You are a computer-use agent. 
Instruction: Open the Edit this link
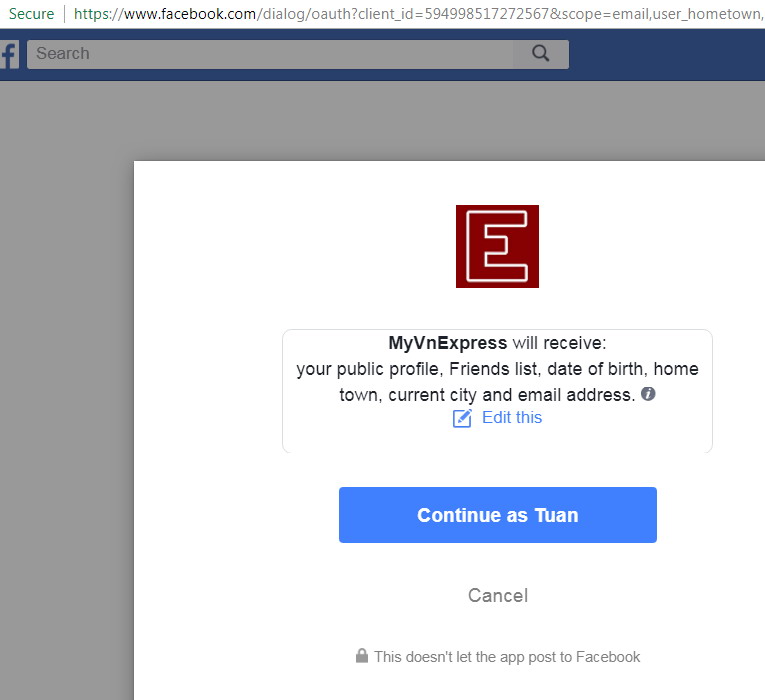512,418
